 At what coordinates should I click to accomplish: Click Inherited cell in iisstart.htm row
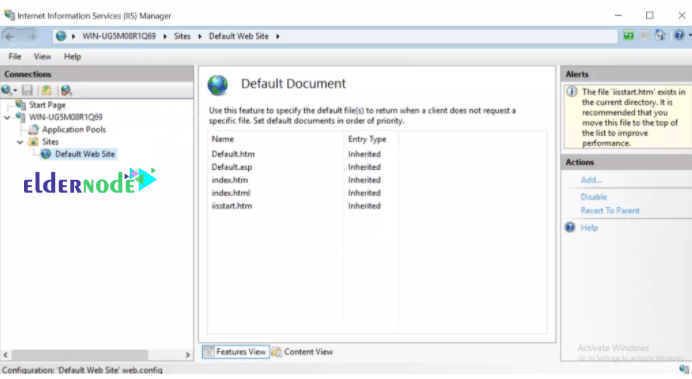click(x=364, y=206)
